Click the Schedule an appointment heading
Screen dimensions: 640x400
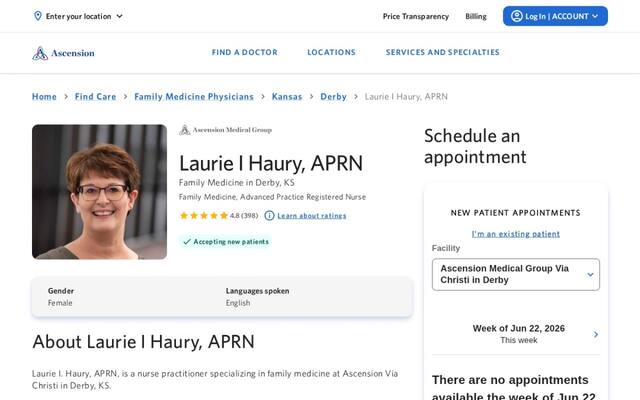tap(476, 147)
